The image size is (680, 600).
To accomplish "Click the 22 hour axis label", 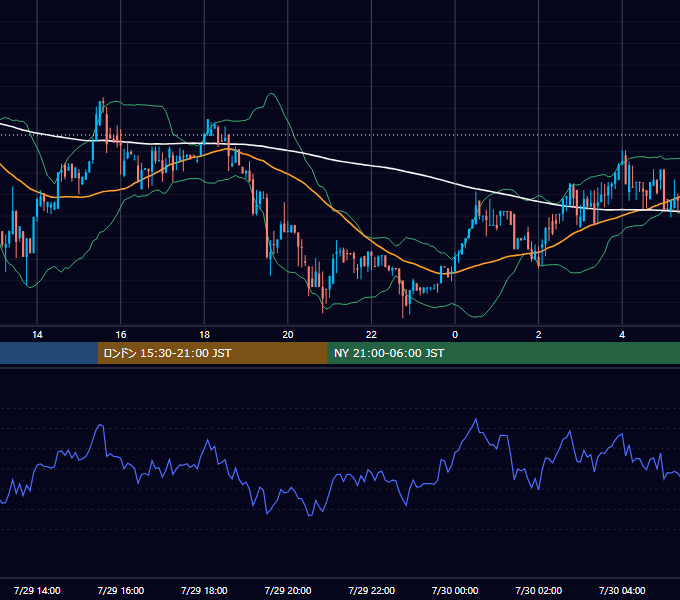I will 371,335.
